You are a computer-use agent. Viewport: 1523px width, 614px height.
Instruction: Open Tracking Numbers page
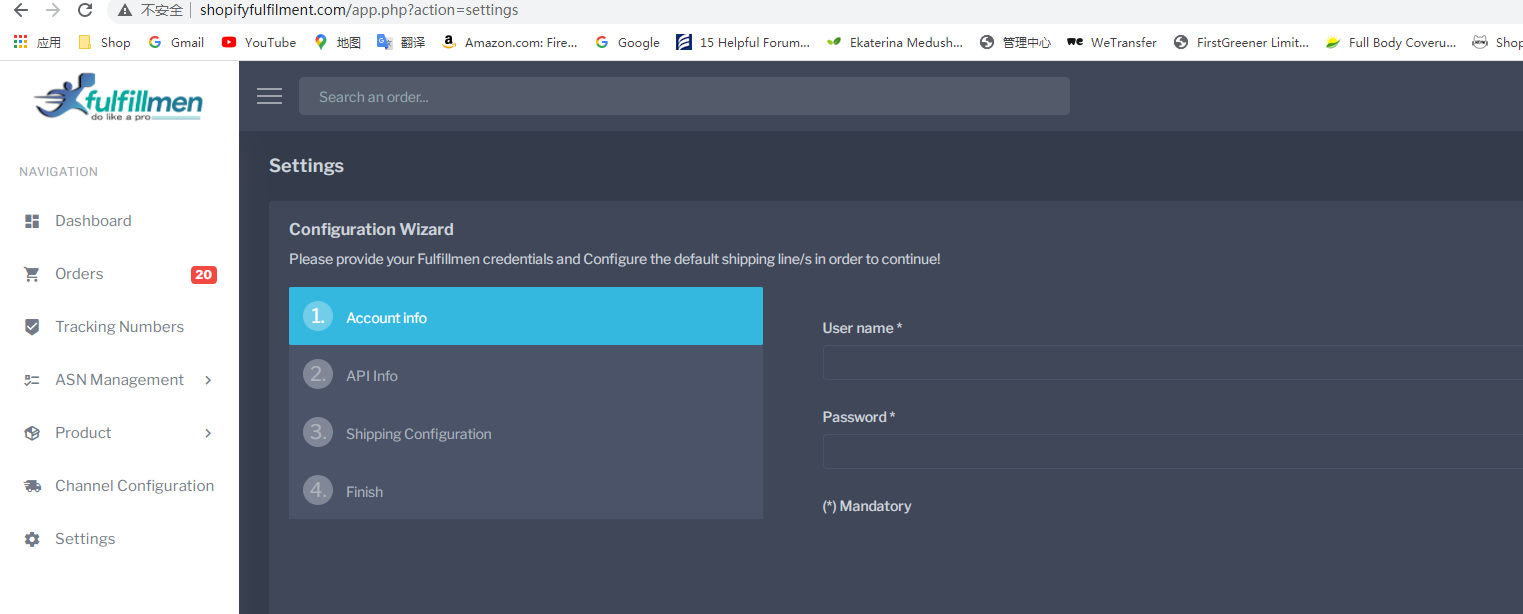point(119,327)
